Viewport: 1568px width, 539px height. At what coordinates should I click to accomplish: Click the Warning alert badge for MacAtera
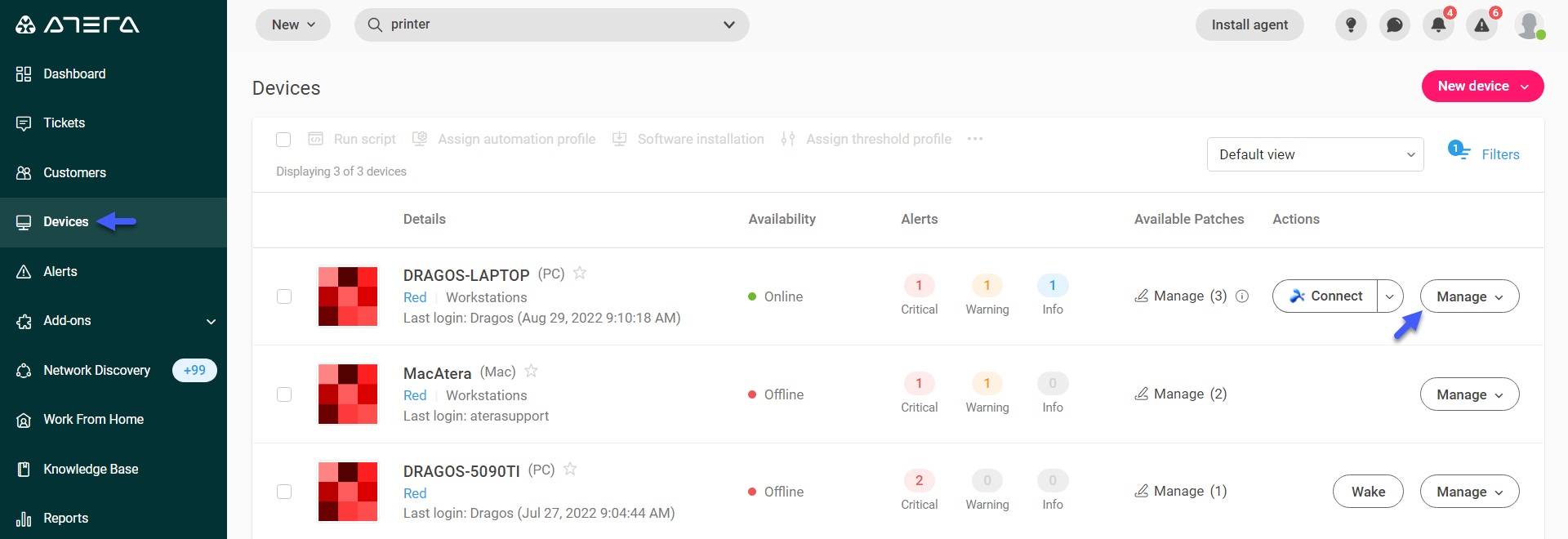coord(987,383)
